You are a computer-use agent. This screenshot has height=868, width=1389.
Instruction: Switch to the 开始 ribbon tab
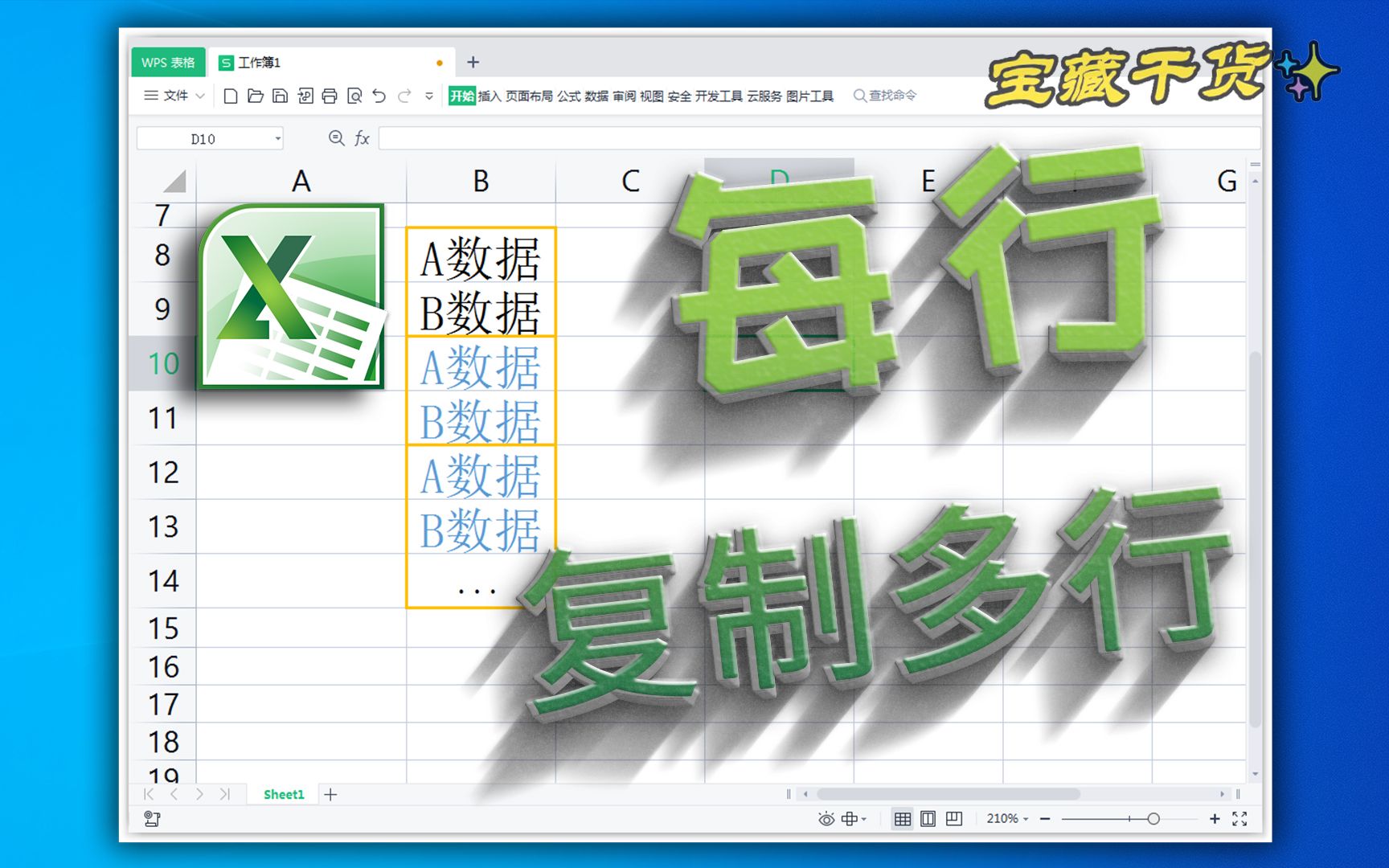pos(462,96)
